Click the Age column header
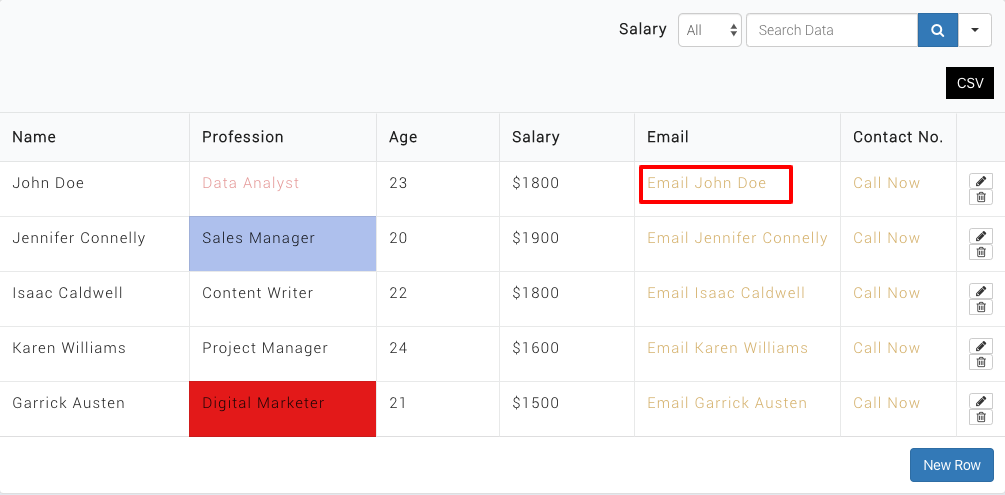 (403, 137)
